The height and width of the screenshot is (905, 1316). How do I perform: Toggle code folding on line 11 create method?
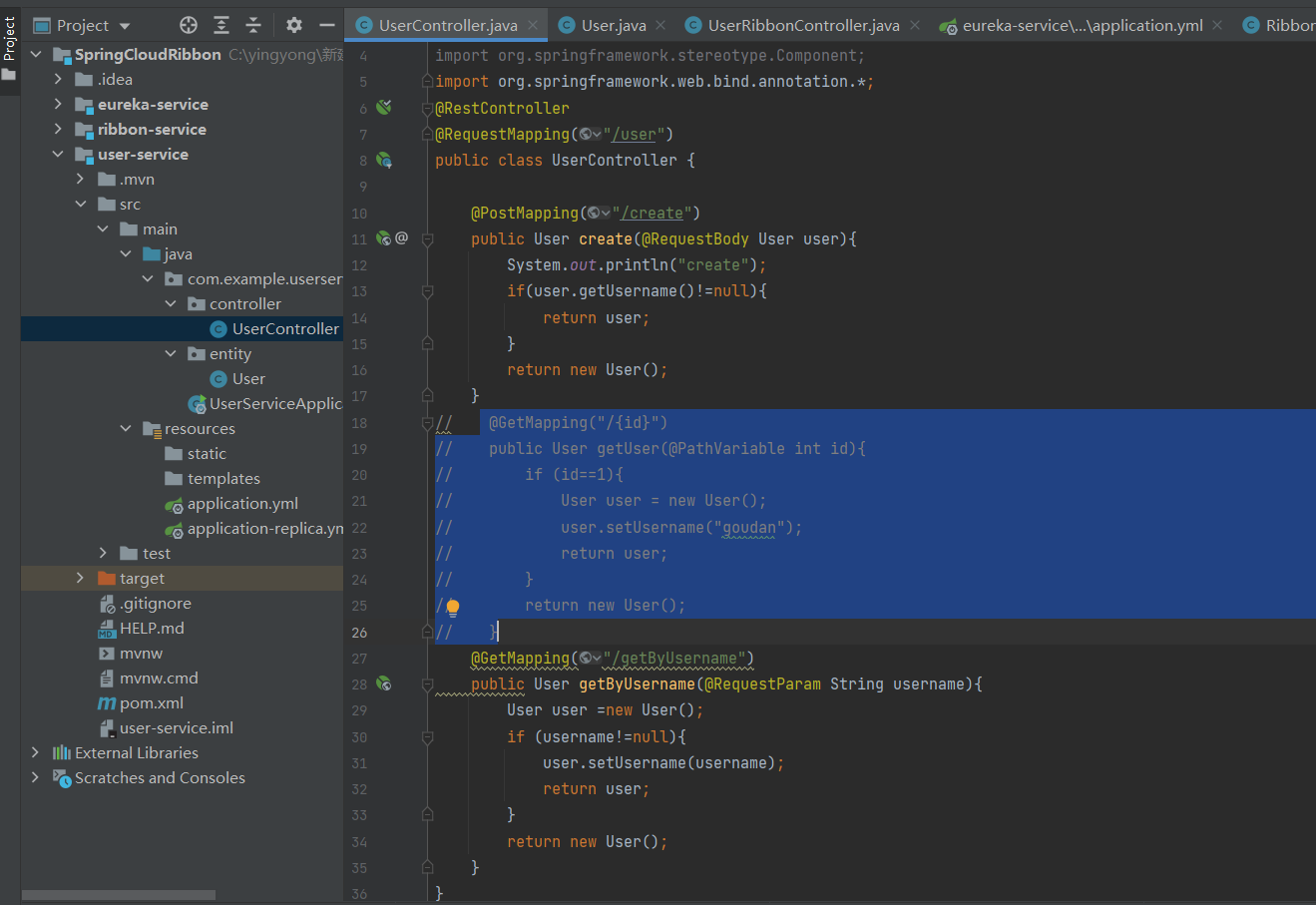click(427, 239)
